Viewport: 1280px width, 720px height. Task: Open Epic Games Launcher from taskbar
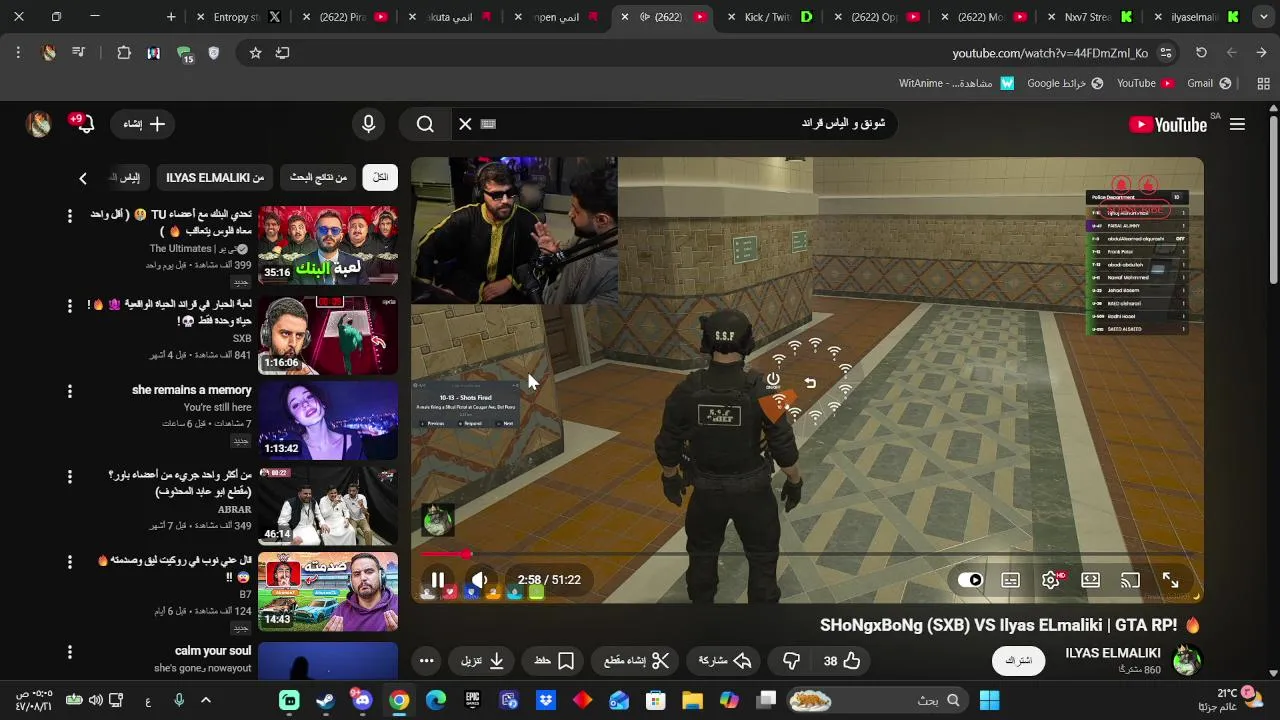[472, 700]
